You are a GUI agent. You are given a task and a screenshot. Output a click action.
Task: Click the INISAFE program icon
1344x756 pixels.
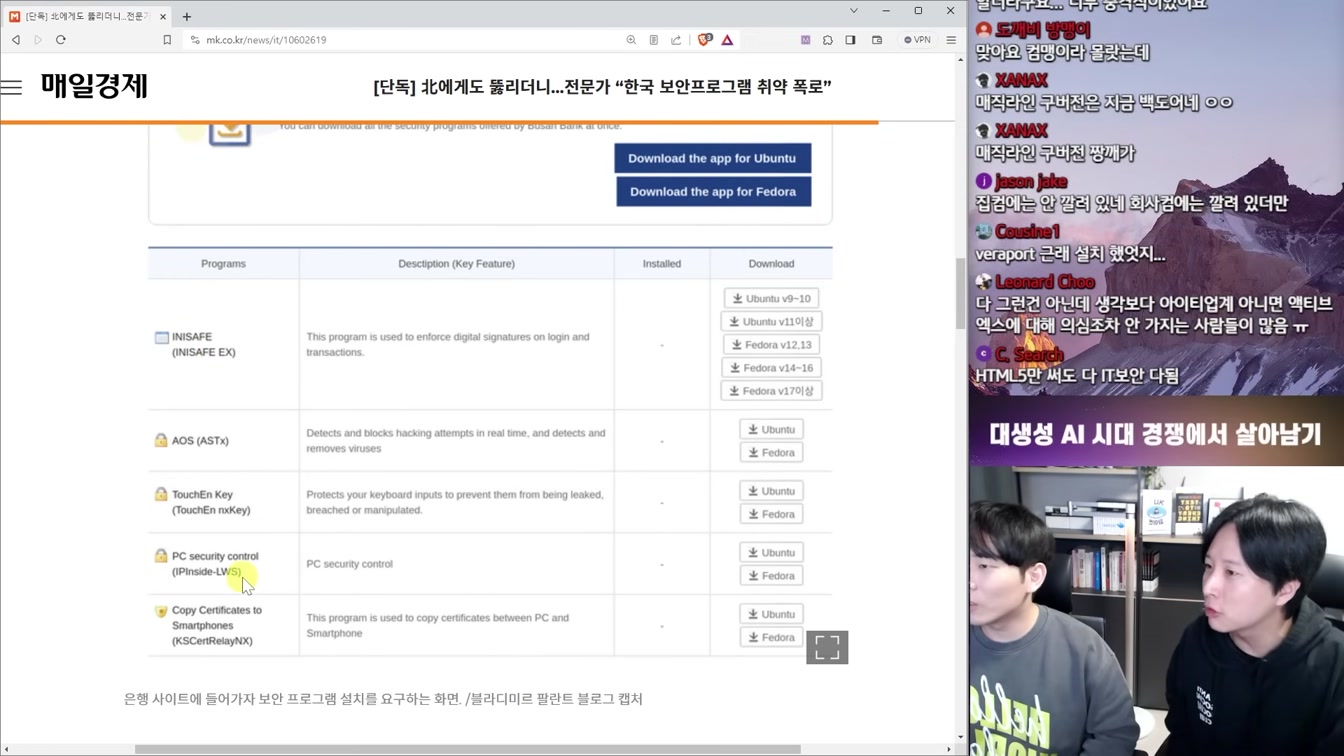click(x=161, y=337)
